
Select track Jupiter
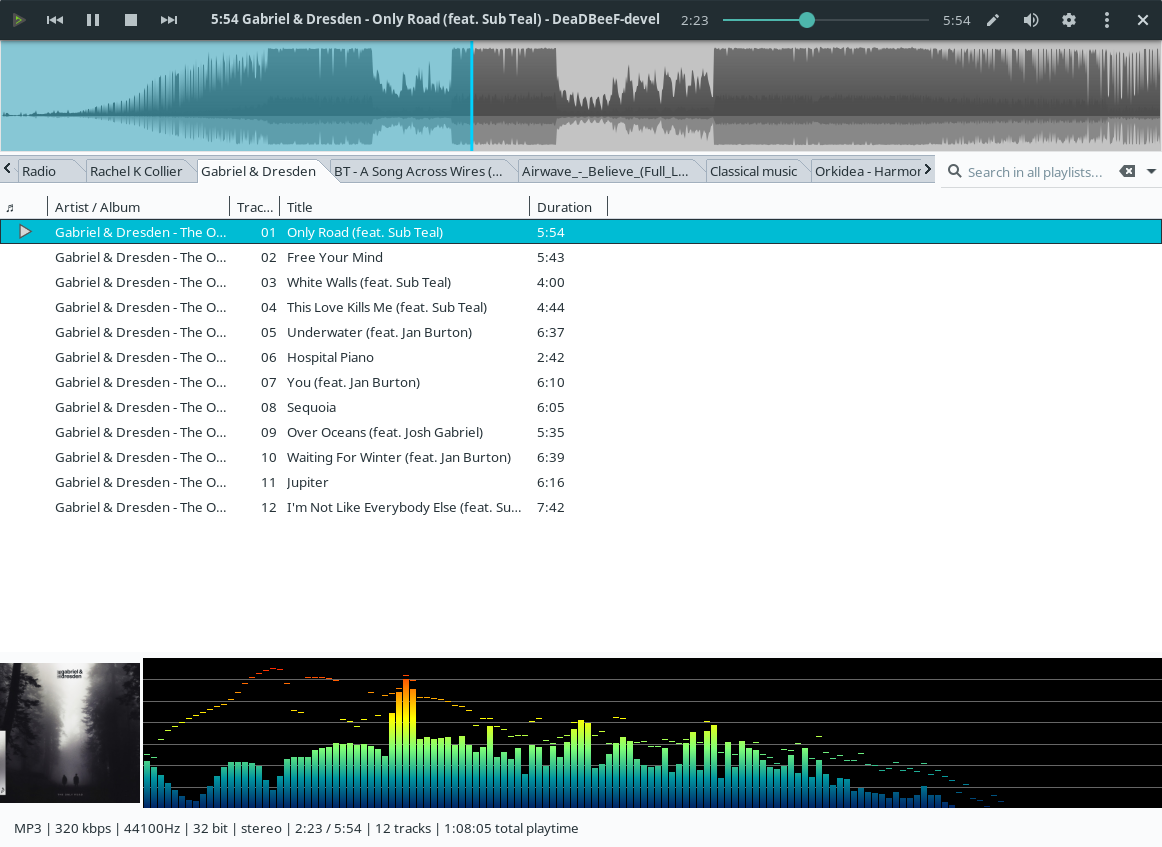tap(581, 482)
